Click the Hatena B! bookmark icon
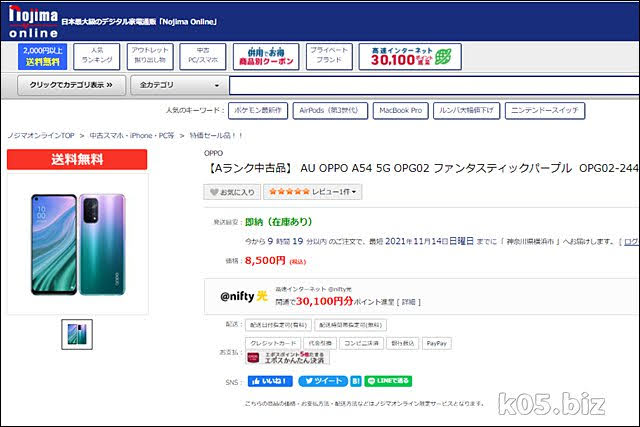This screenshot has width=640, height=427. (356, 381)
